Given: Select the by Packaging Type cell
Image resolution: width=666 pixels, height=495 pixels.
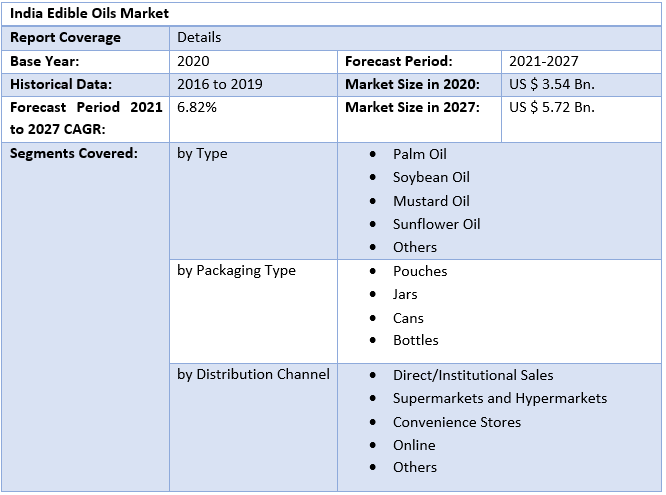Looking at the screenshot, I should (236, 271).
